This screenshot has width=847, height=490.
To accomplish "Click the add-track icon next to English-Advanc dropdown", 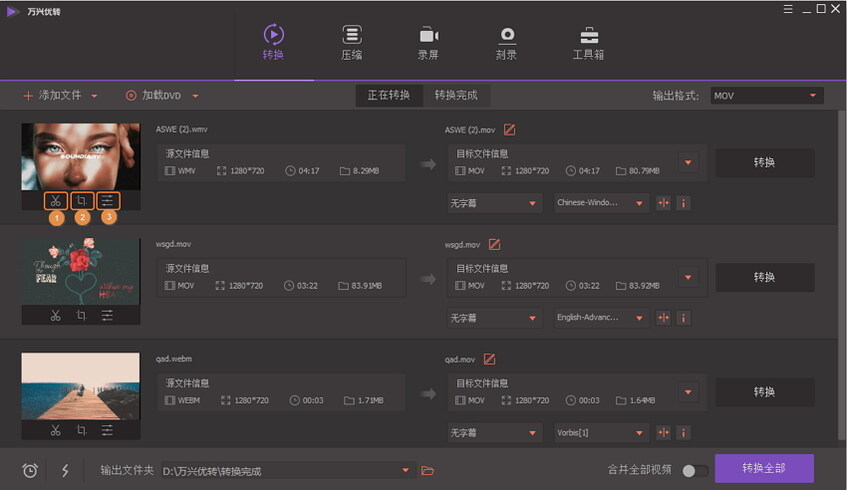I will pos(663,318).
